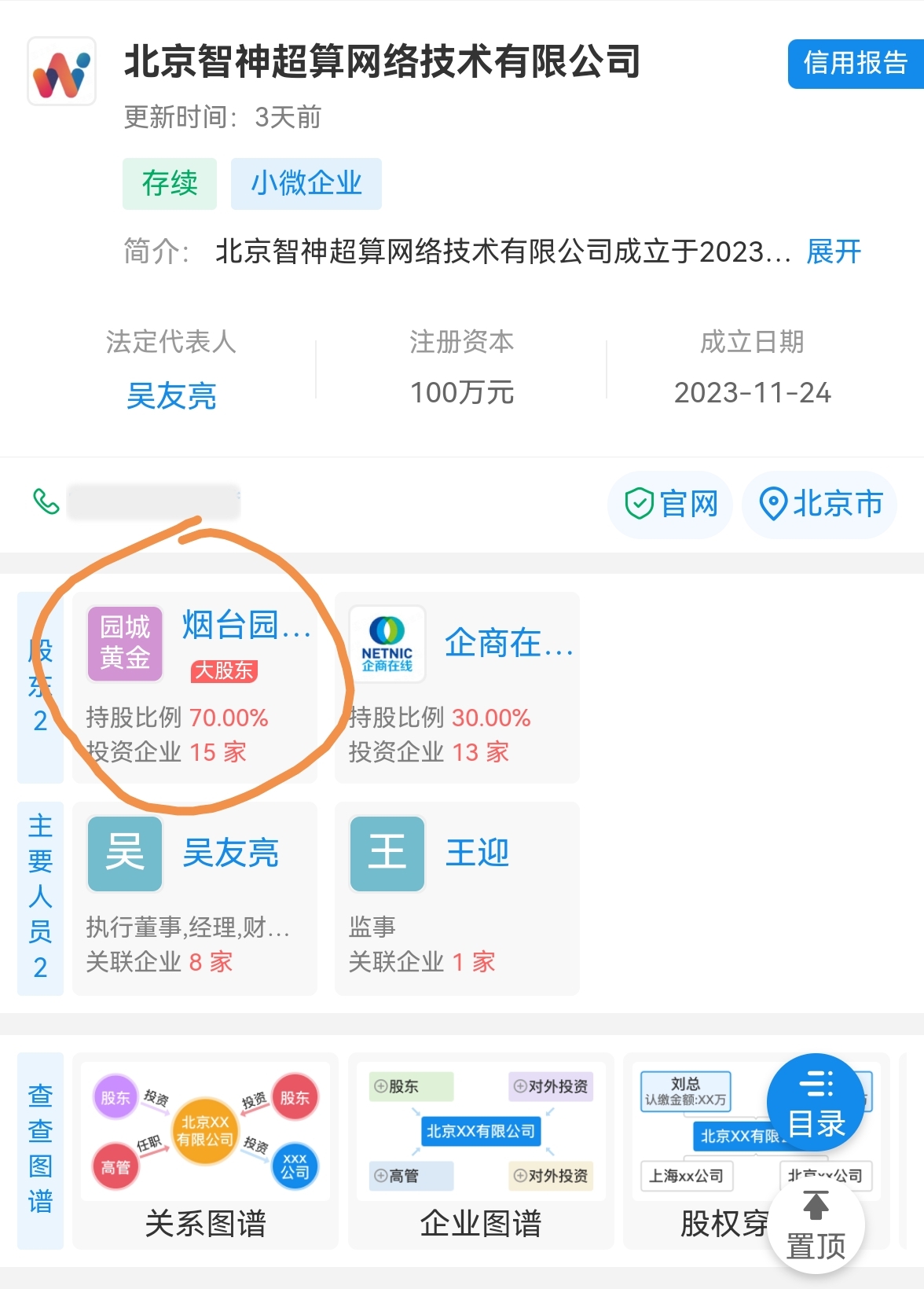Tap the company name title
924x1300 pixels.
coord(382,62)
